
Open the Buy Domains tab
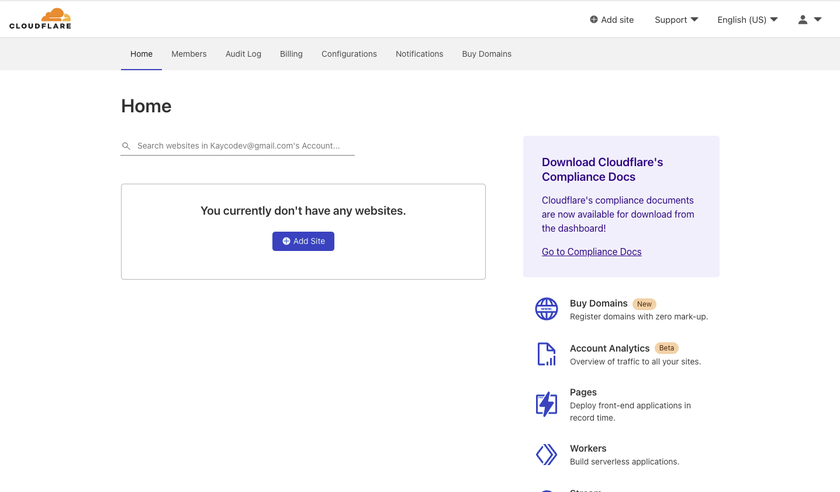pyautogui.click(x=487, y=54)
